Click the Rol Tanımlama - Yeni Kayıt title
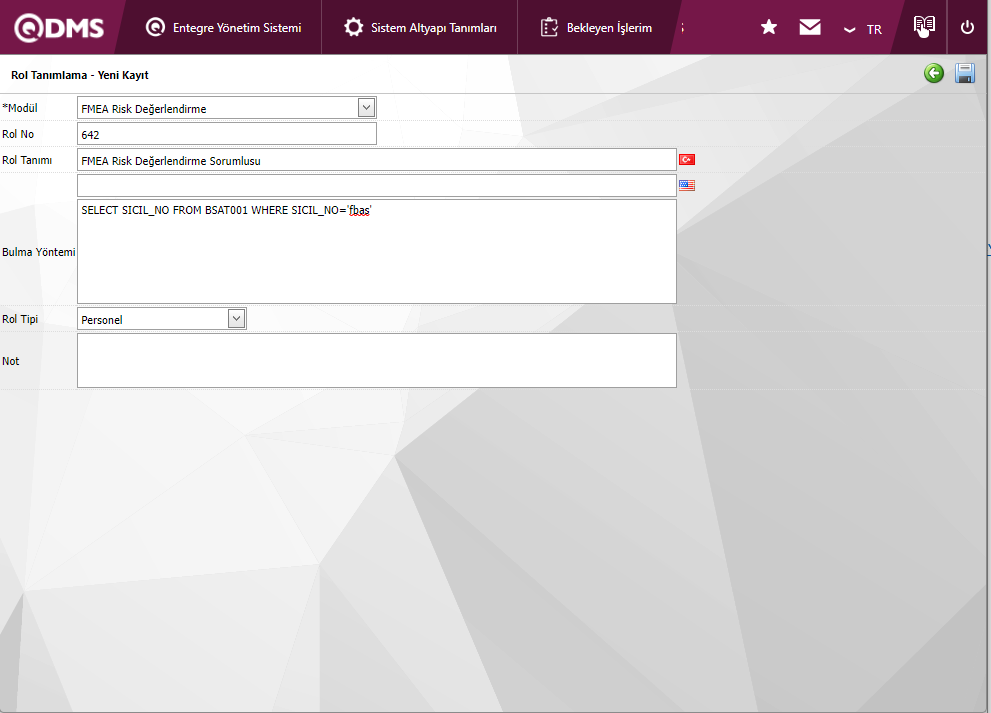Image resolution: width=991 pixels, height=713 pixels. (80, 75)
